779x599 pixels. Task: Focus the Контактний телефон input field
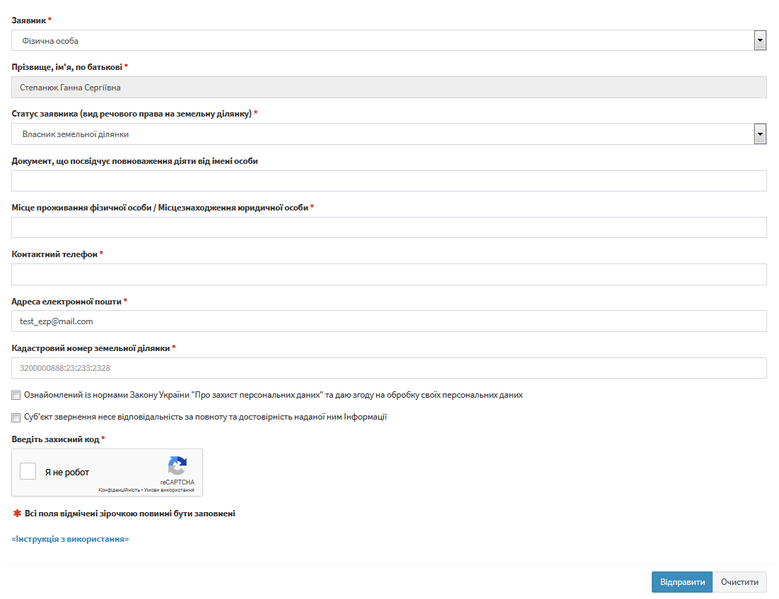coord(389,274)
